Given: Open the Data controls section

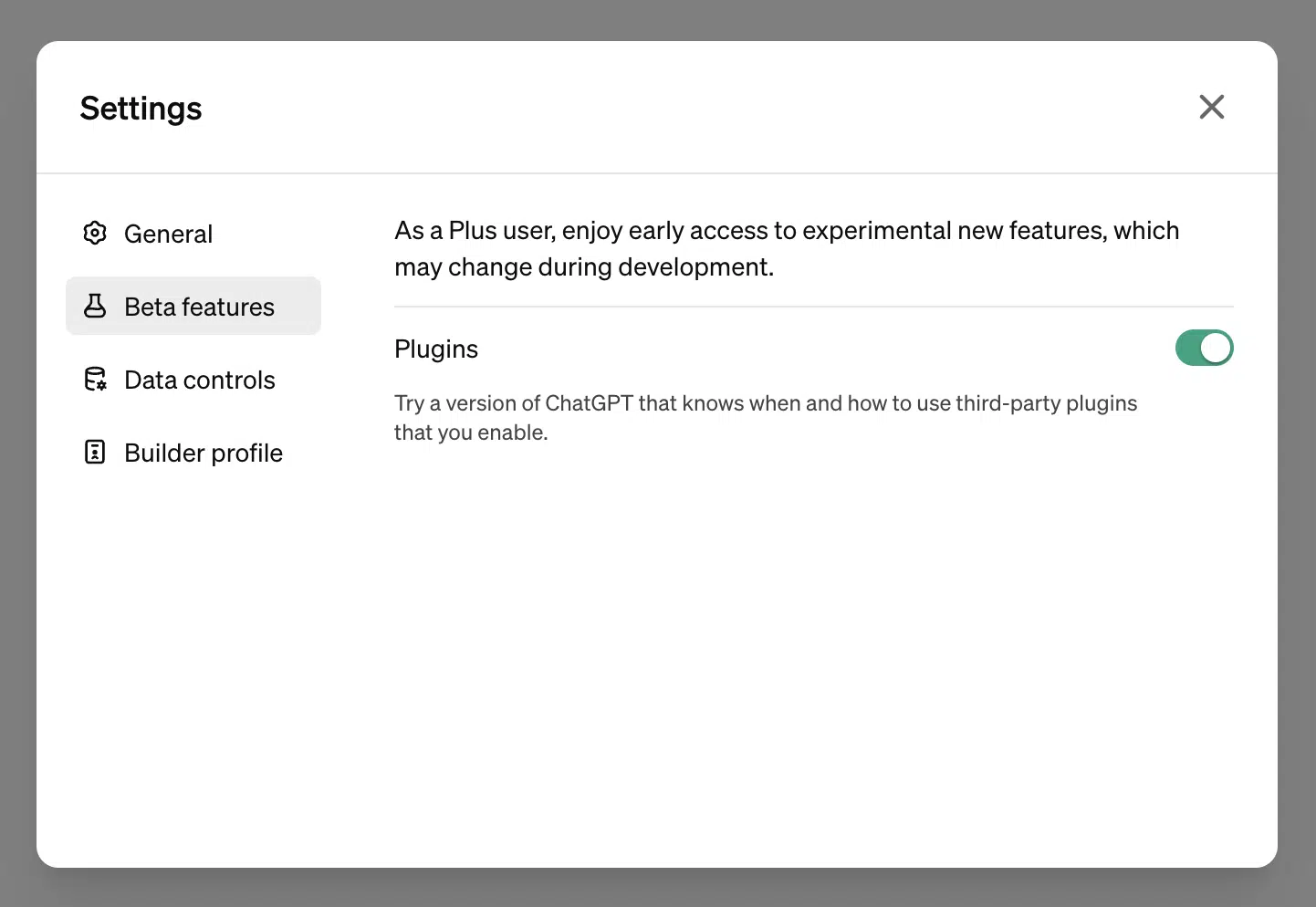Looking at the screenshot, I should [199, 380].
